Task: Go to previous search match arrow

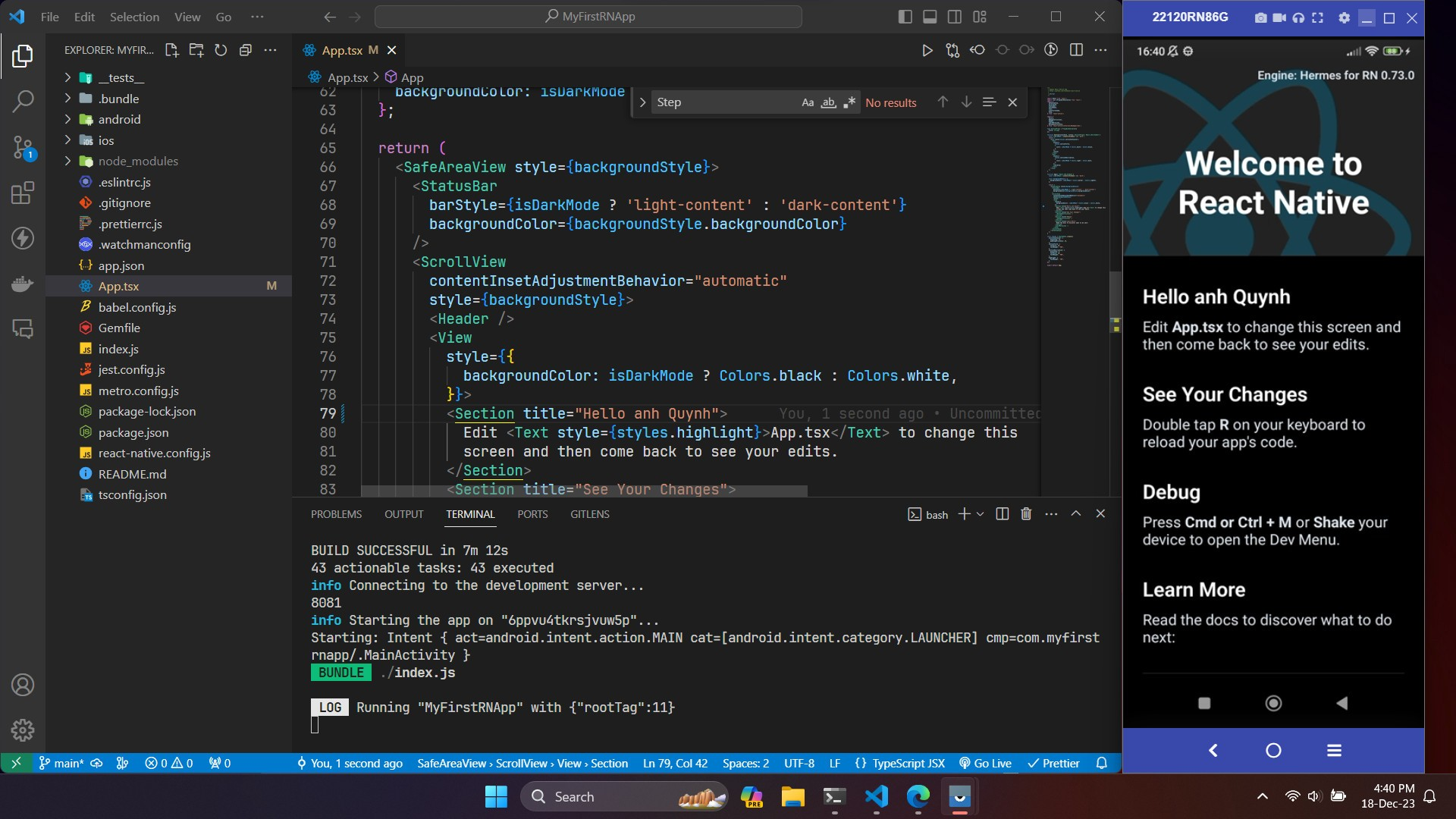Action: click(x=943, y=102)
